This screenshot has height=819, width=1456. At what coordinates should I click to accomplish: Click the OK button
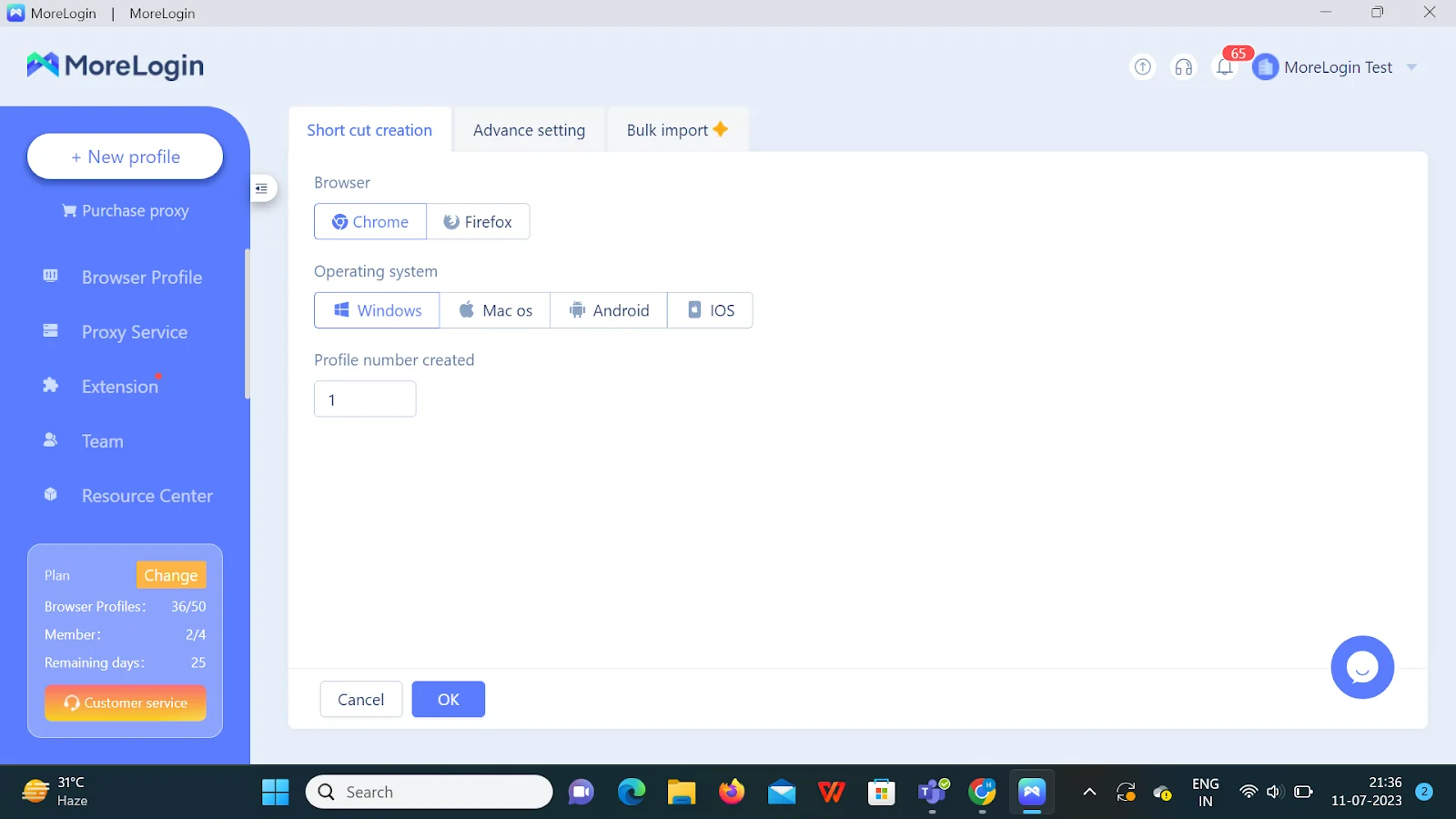coord(449,700)
